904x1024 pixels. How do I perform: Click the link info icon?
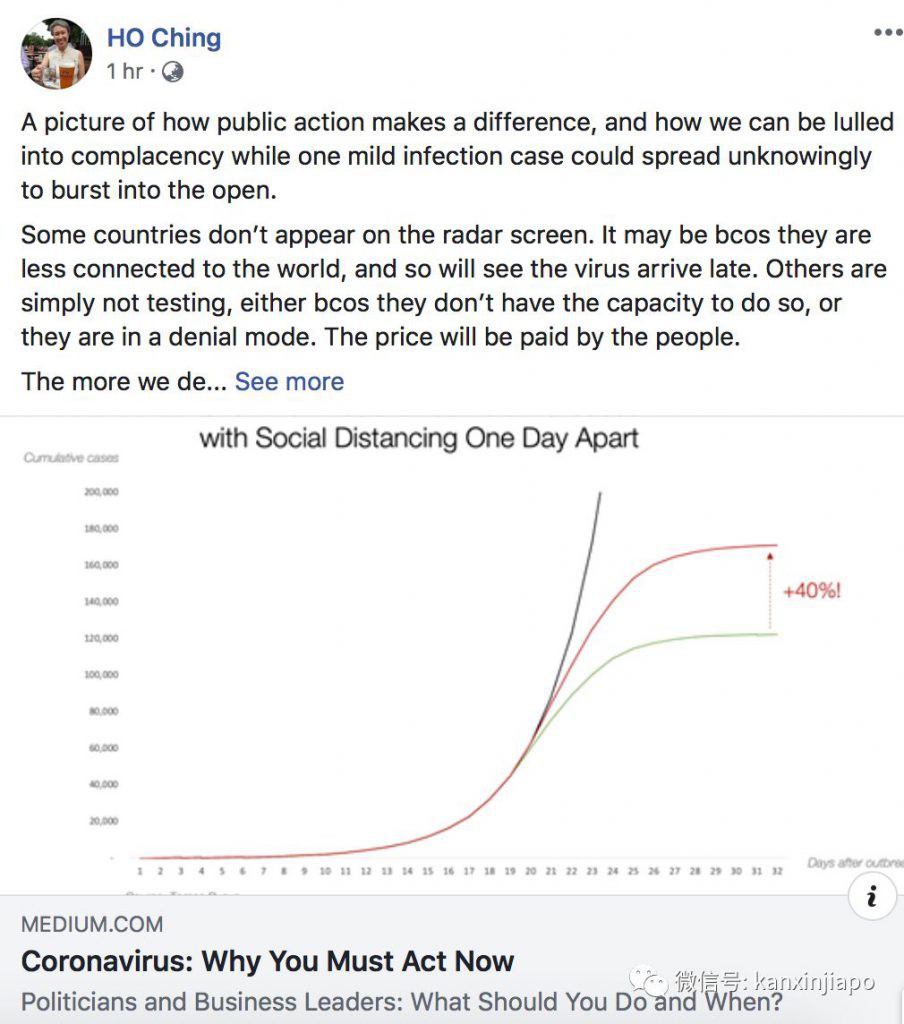coord(871,897)
